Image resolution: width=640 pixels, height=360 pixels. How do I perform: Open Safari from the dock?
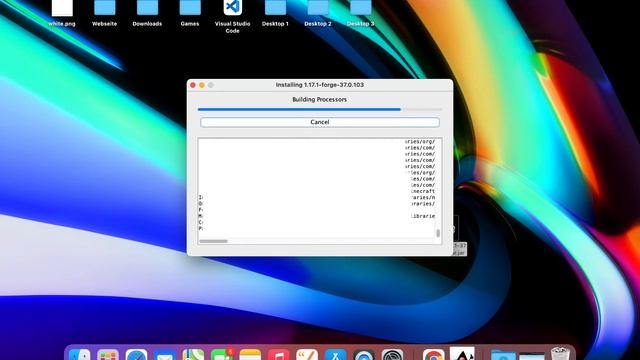(x=136, y=355)
